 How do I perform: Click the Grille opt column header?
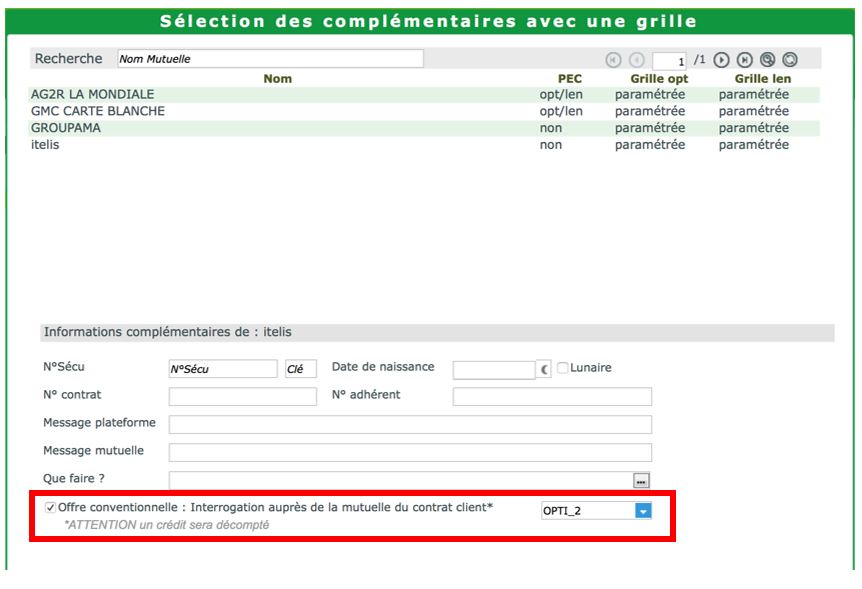(x=659, y=79)
